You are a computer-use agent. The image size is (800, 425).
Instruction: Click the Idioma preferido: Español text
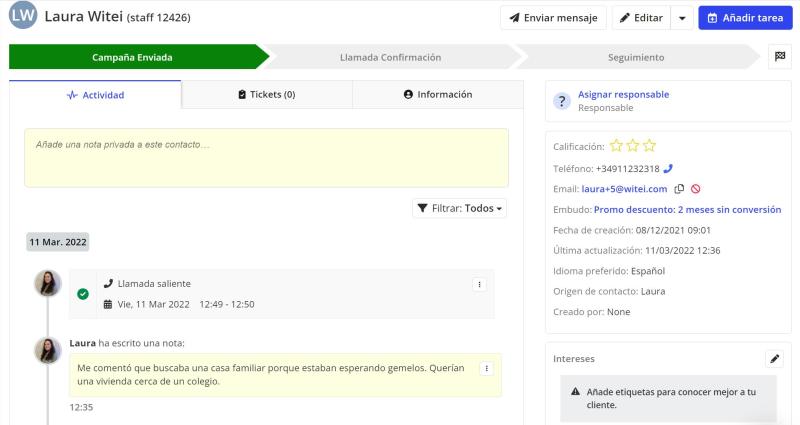click(x=609, y=271)
